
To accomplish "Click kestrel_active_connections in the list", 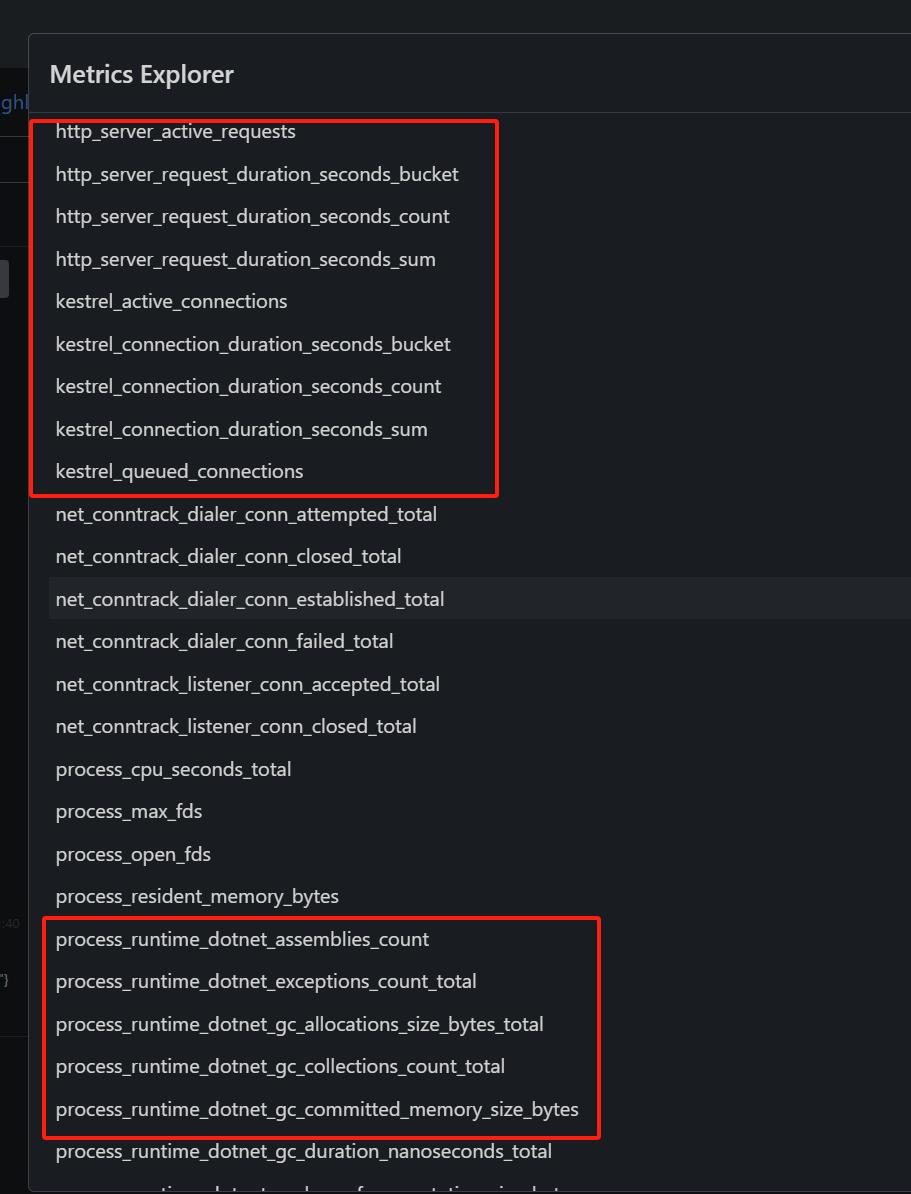I will tap(171, 302).
